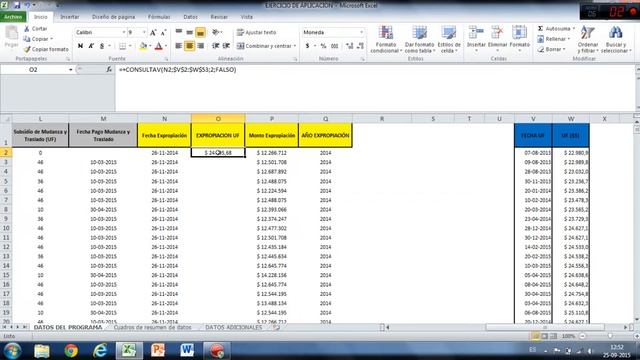Switch to Insertar tab
Screen dimensions: 640x360
coord(70,17)
